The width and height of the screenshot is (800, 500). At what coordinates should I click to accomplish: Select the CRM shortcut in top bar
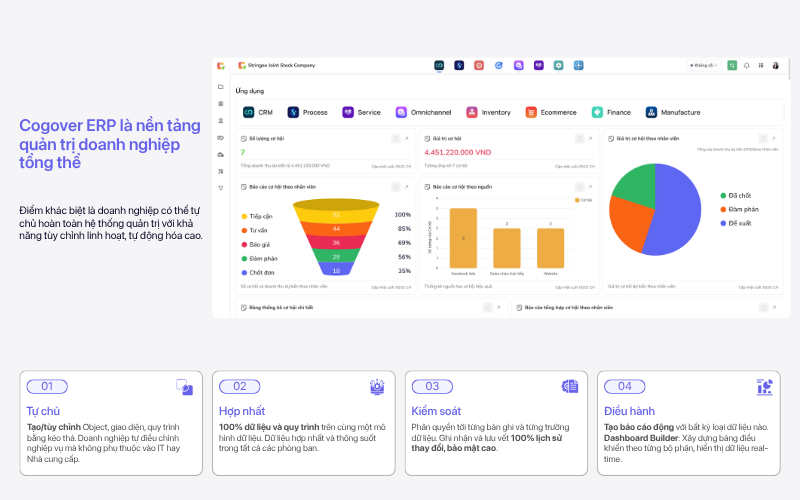[x=439, y=65]
